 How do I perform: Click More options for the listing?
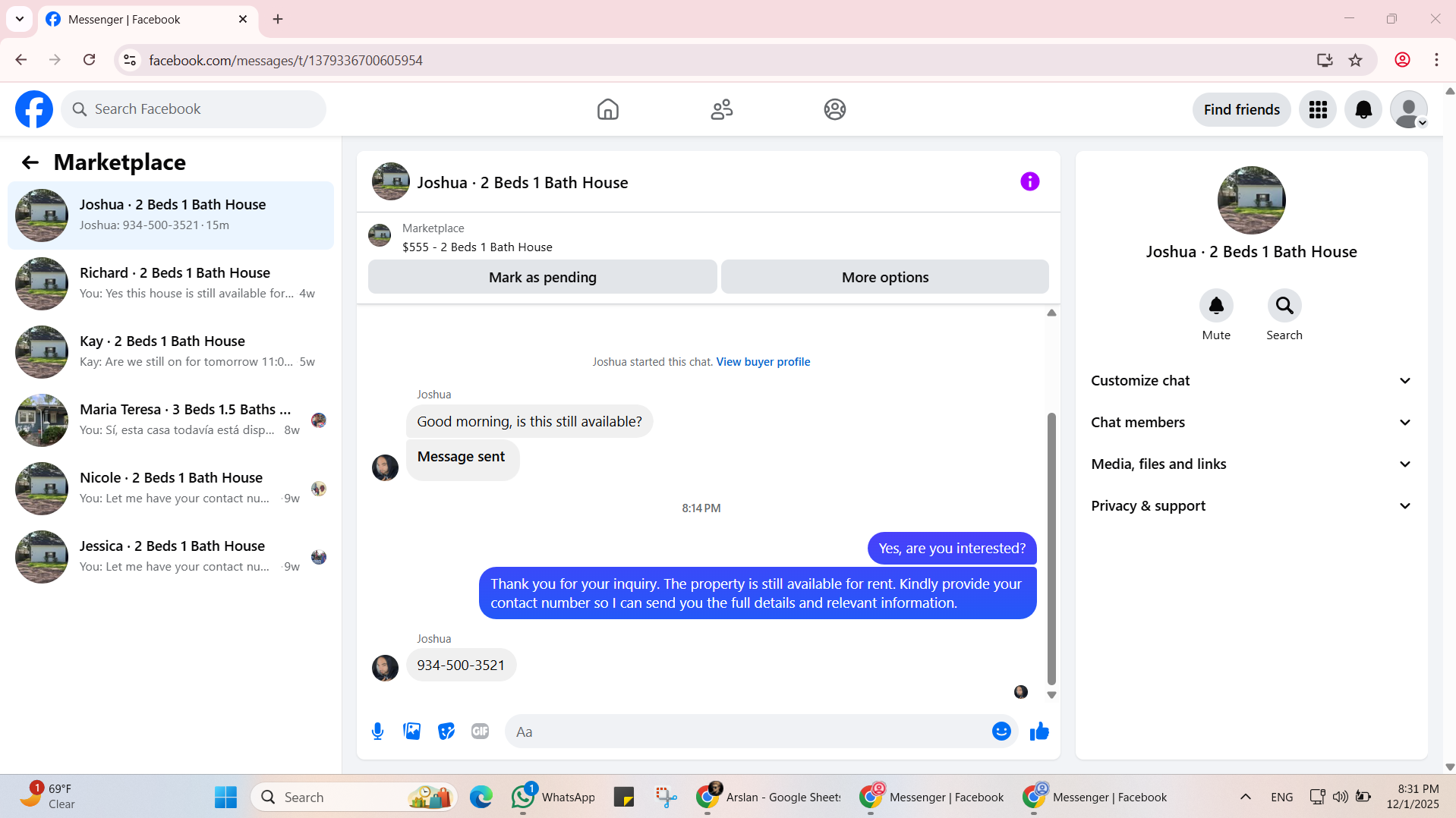pyautogui.click(x=885, y=277)
